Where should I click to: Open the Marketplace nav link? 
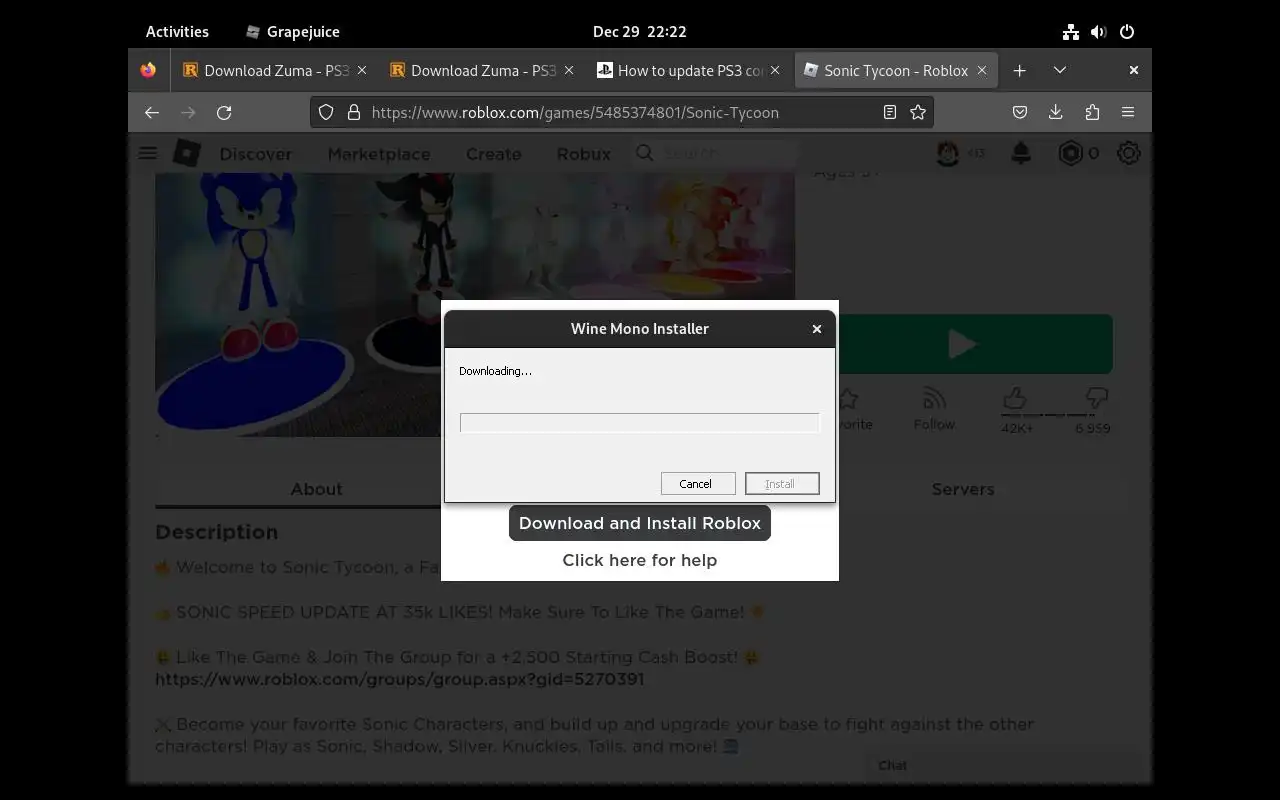[x=379, y=154]
